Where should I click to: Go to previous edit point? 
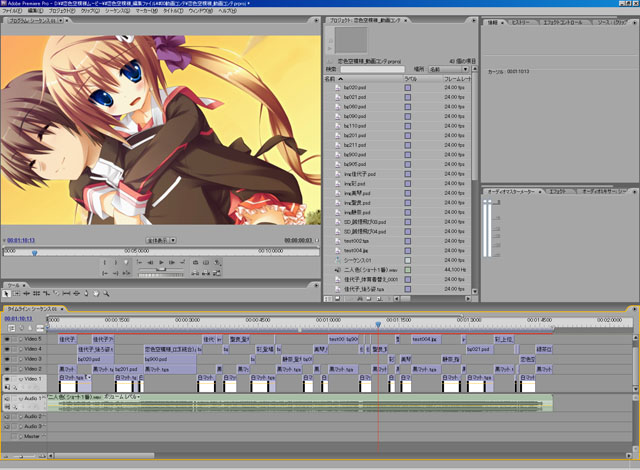139,262
